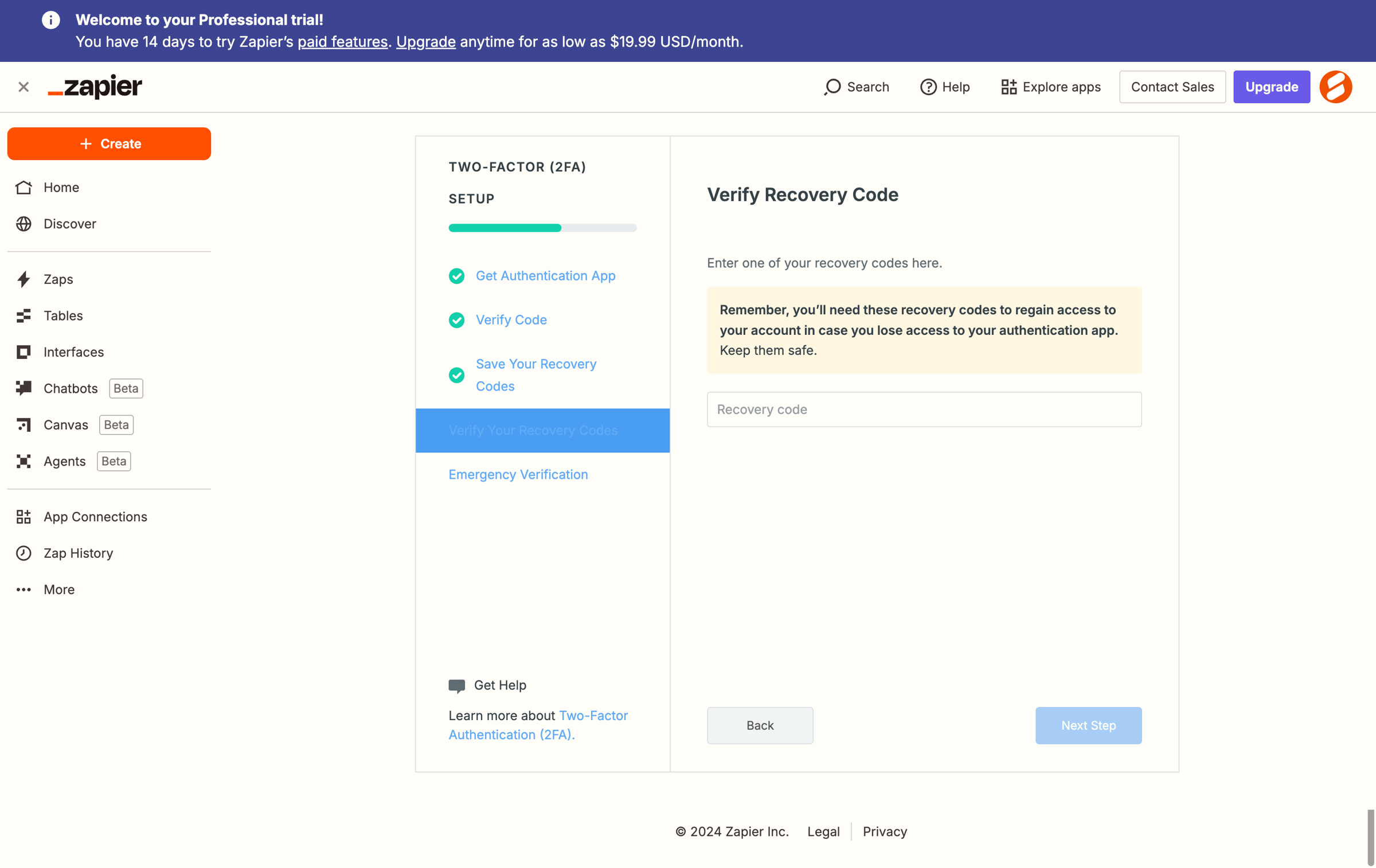Click the Search label in header
The height and width of the screenshot is (868, 1376).
[x=867, y=87]
